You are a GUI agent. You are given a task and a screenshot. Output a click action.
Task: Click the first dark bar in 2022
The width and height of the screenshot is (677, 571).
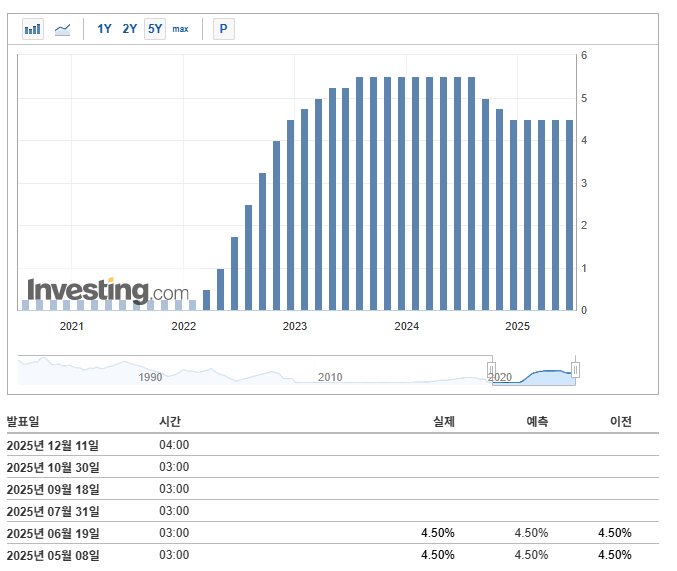click(206, 300)
